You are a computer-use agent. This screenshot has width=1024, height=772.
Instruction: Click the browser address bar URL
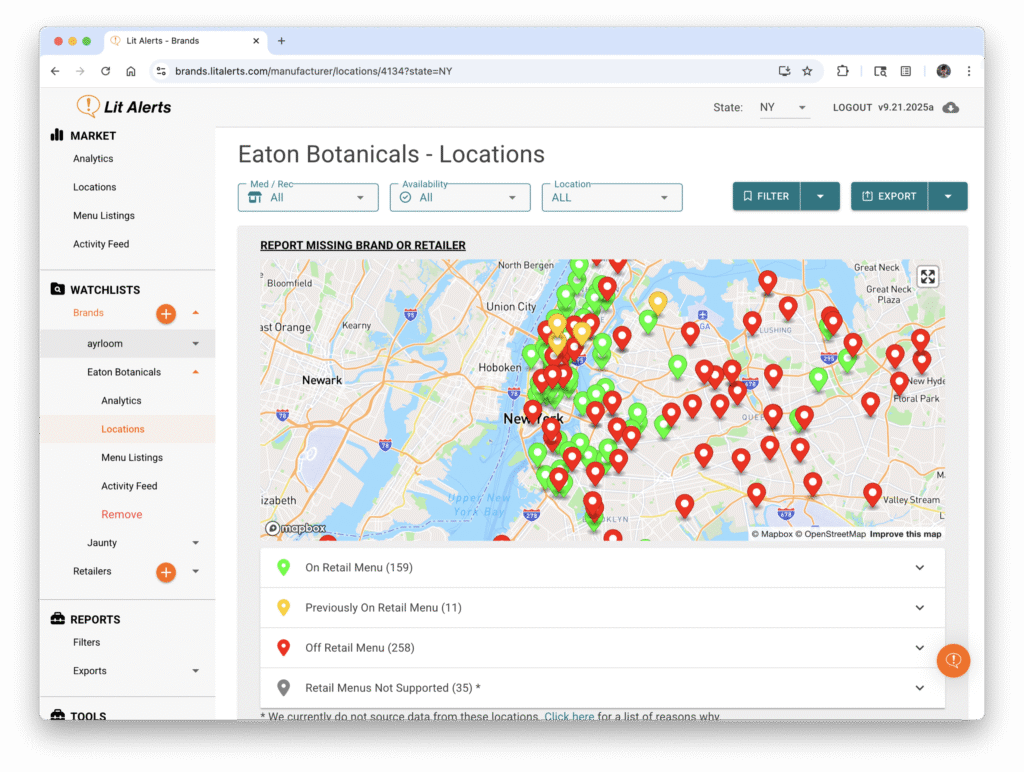tap(314, 71)
